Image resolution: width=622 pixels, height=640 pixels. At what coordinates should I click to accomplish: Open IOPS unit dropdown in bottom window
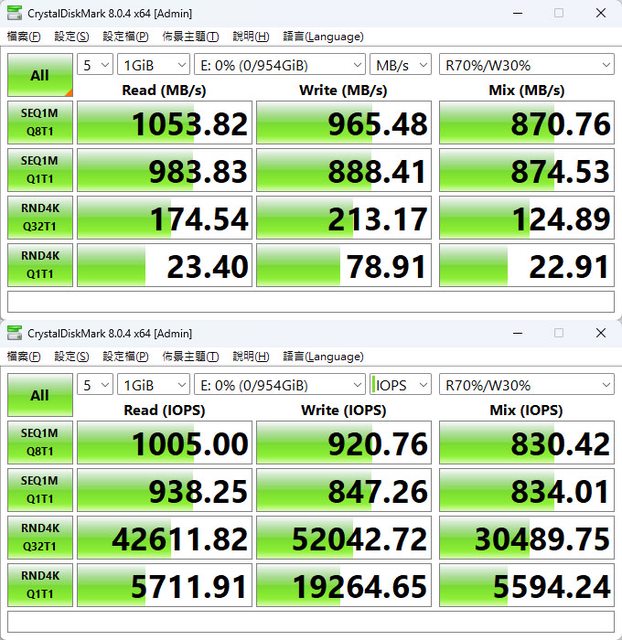tap(400, 384)
